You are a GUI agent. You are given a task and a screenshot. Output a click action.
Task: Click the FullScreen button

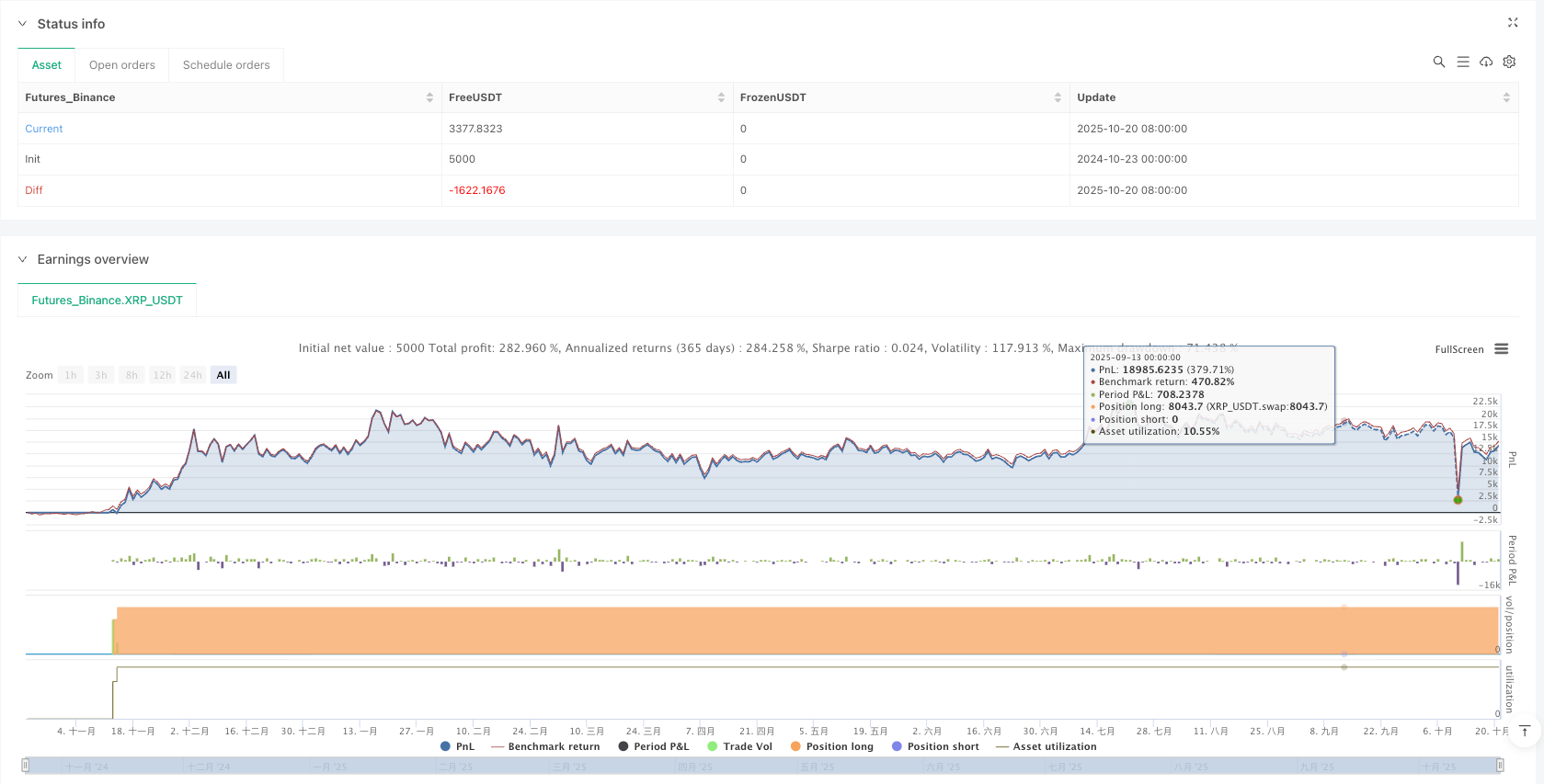coord(1458,349)
